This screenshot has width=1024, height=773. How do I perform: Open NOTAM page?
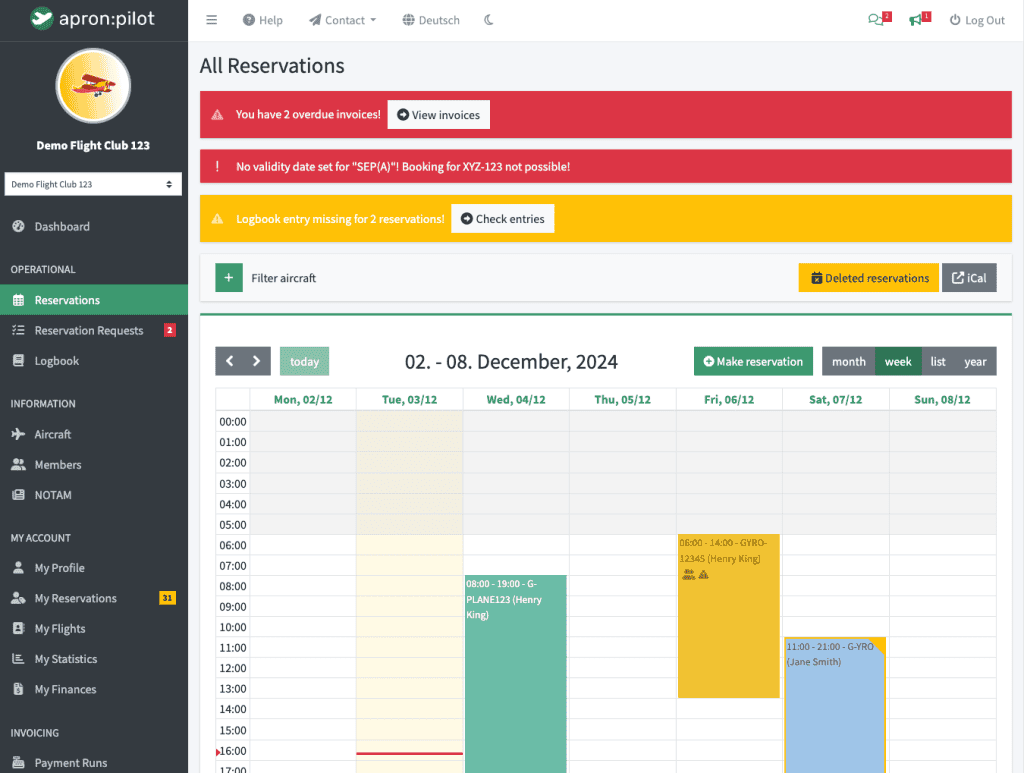[94, 495]
